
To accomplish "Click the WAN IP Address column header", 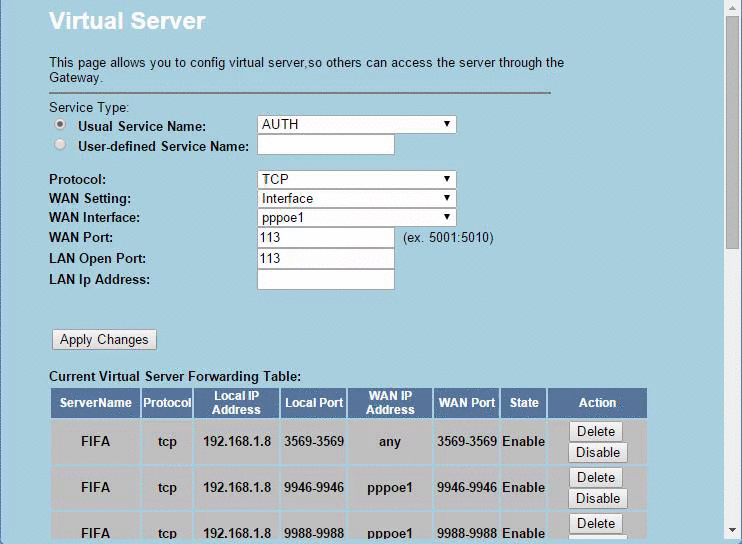I will click(390, 403).
